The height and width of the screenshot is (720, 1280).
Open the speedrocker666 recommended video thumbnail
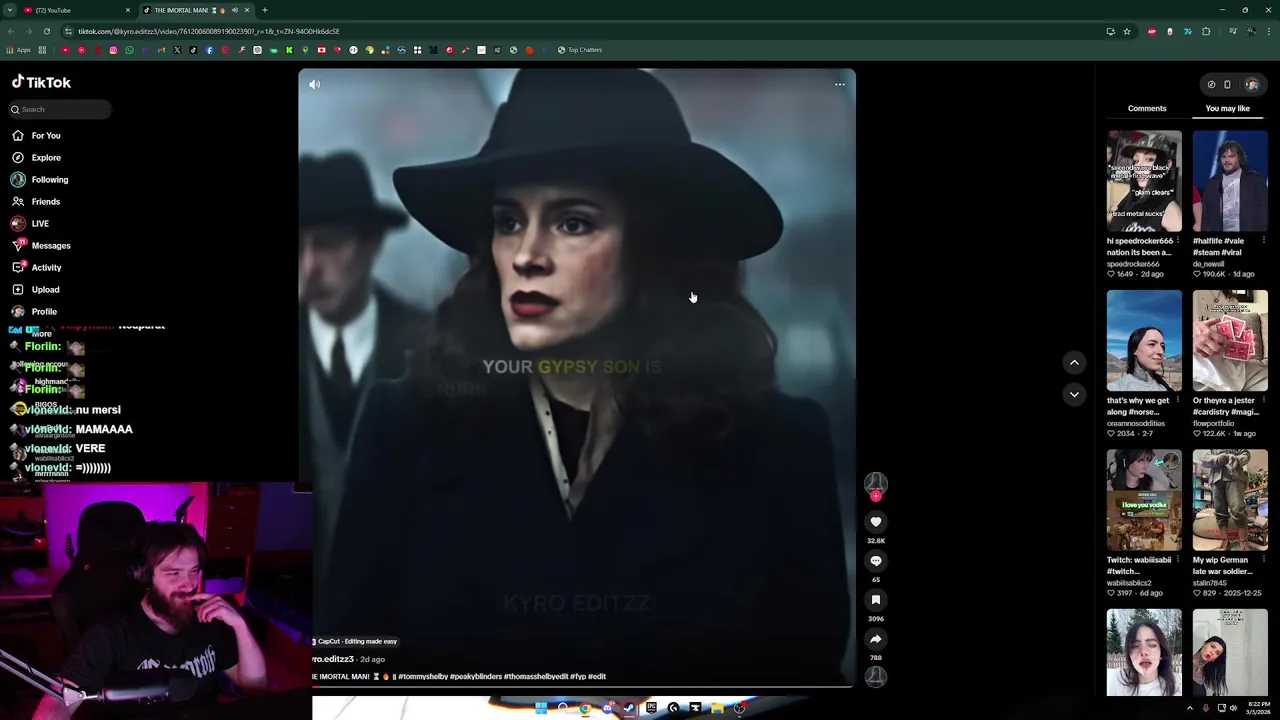click(1144, 182)
